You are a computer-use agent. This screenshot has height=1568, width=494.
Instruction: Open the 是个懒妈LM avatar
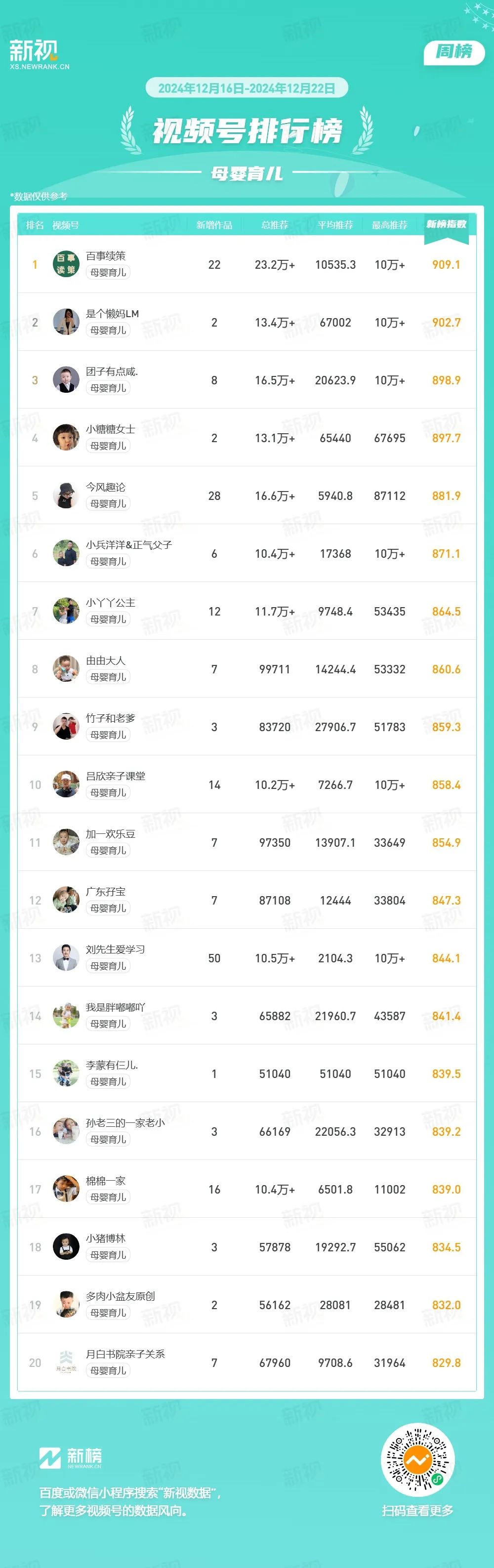tap(66, 322)
